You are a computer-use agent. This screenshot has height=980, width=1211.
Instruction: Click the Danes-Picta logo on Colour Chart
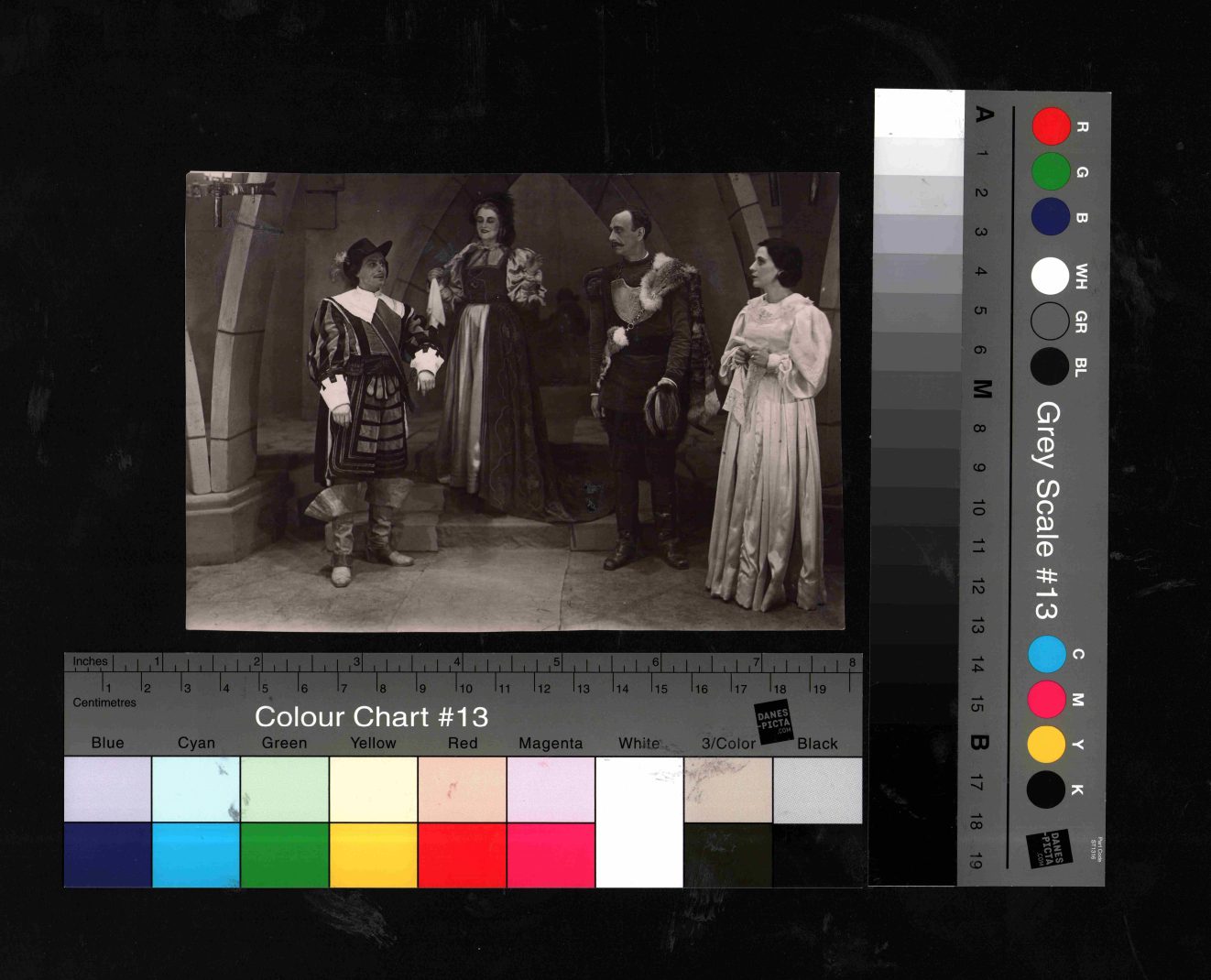[773, 722]
